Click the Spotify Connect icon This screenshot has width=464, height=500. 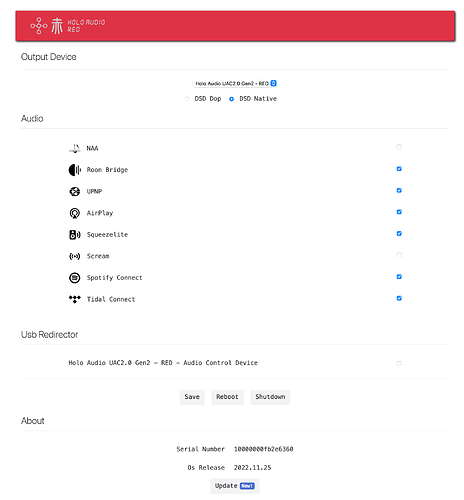tap(75, 278)
